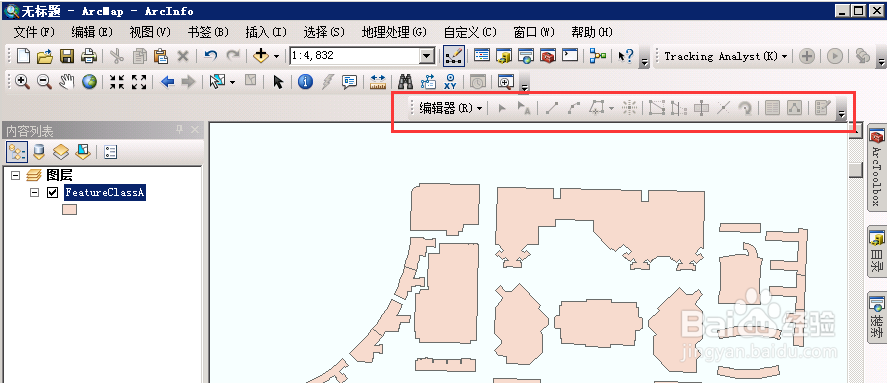Activate the Pan hand tool
887x383 pixels.
click(67, 82)
